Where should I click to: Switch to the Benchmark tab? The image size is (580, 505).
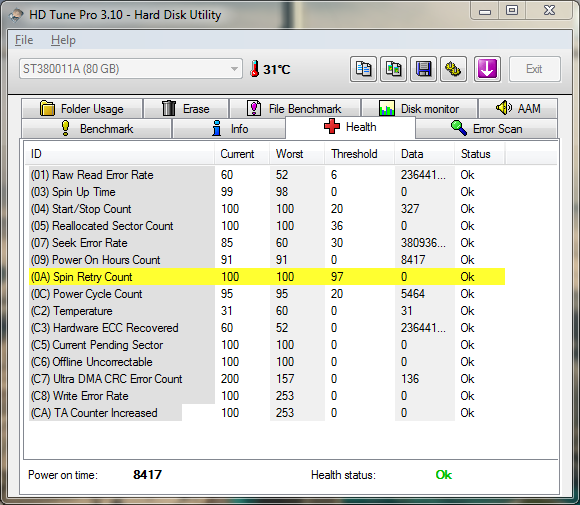pos(97,129)
